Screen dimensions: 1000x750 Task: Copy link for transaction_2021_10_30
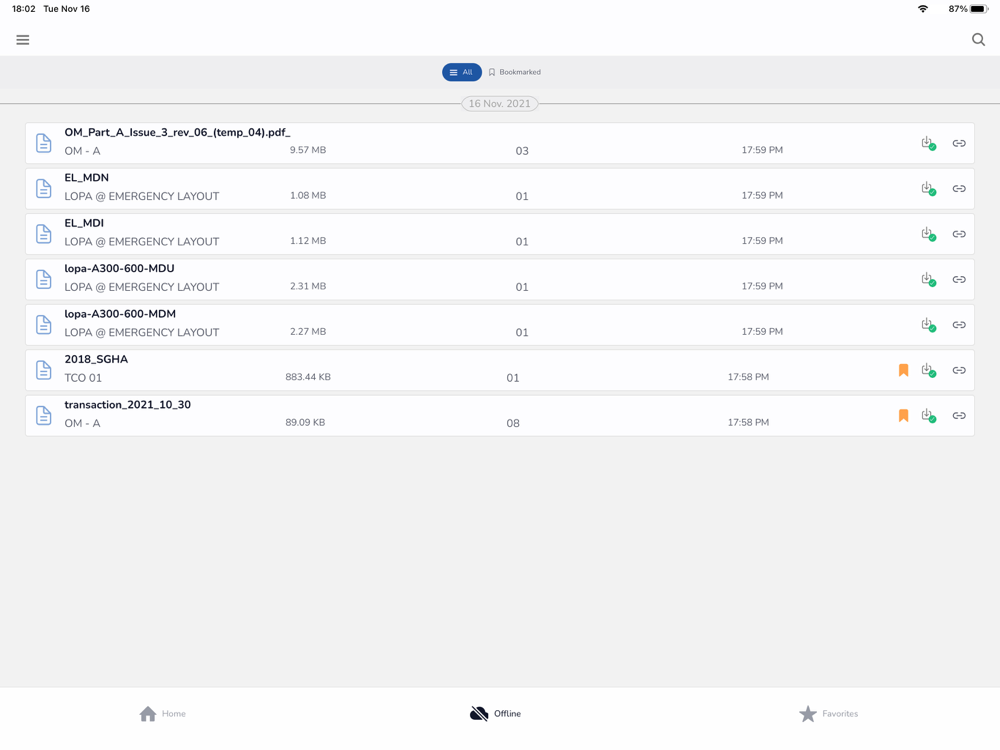959,416
